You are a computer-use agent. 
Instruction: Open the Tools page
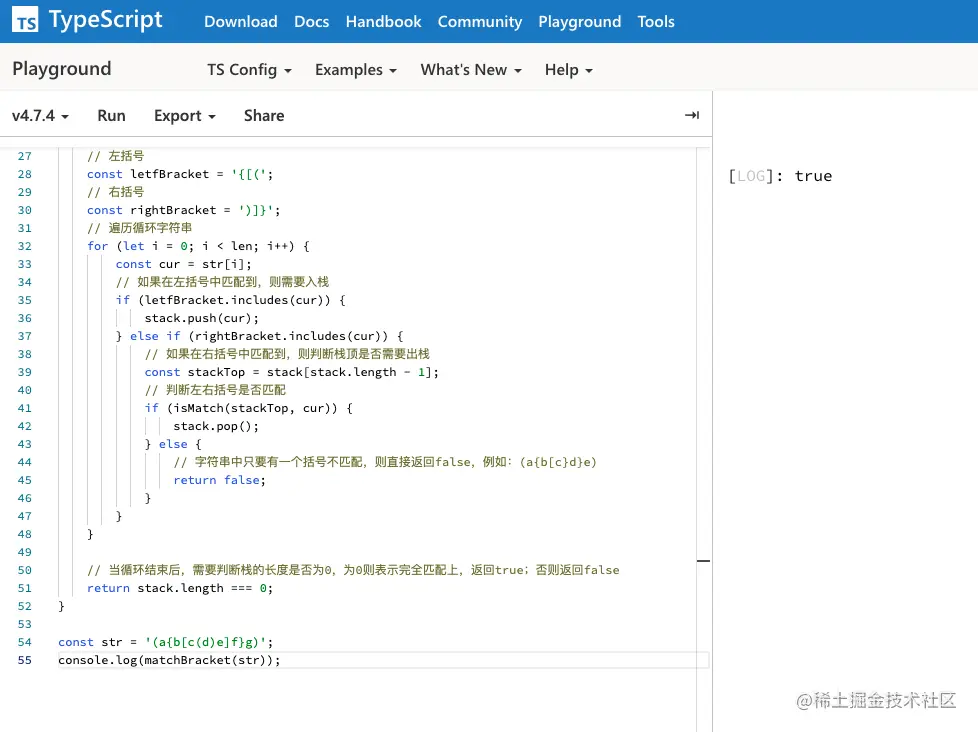(656, 22)
